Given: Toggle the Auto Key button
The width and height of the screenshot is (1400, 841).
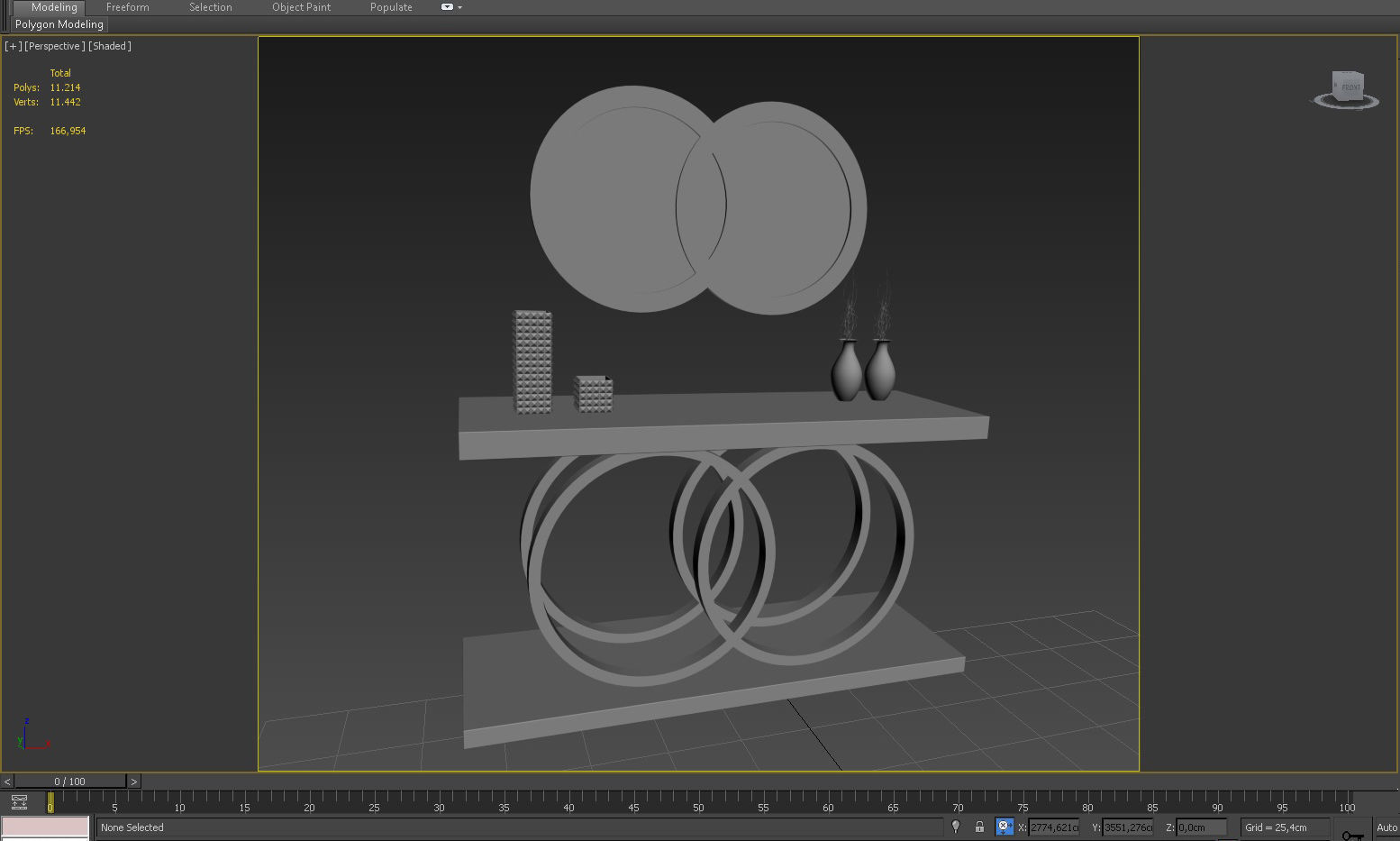Looking at the screenshot, I should (1387, 827).
